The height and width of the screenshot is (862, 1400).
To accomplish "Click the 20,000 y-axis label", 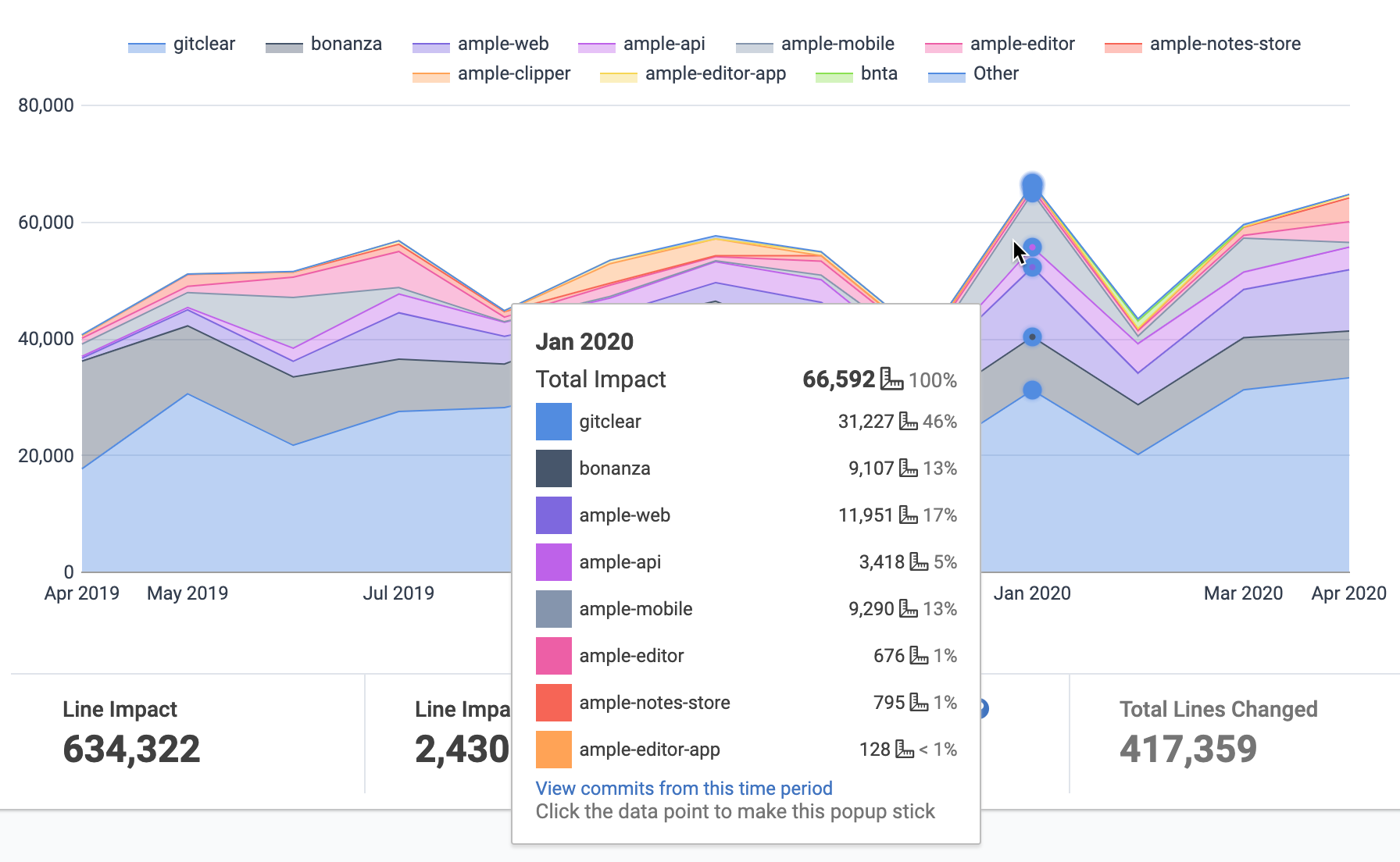I will (x=46, y=456).
